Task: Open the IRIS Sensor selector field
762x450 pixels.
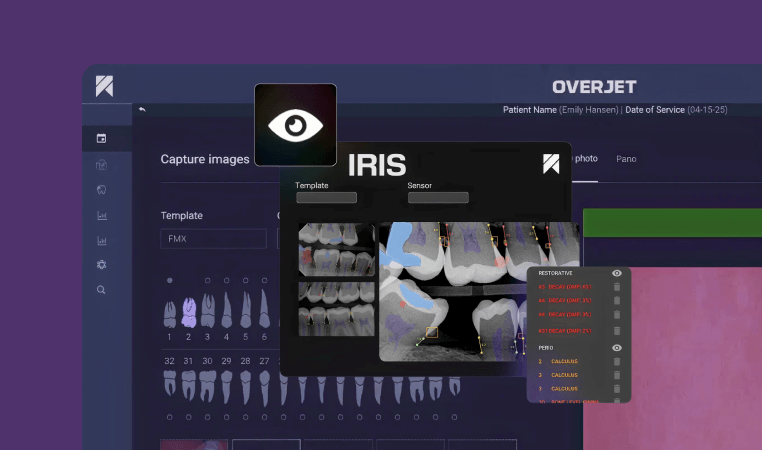Action: click(x=438, y=197)
